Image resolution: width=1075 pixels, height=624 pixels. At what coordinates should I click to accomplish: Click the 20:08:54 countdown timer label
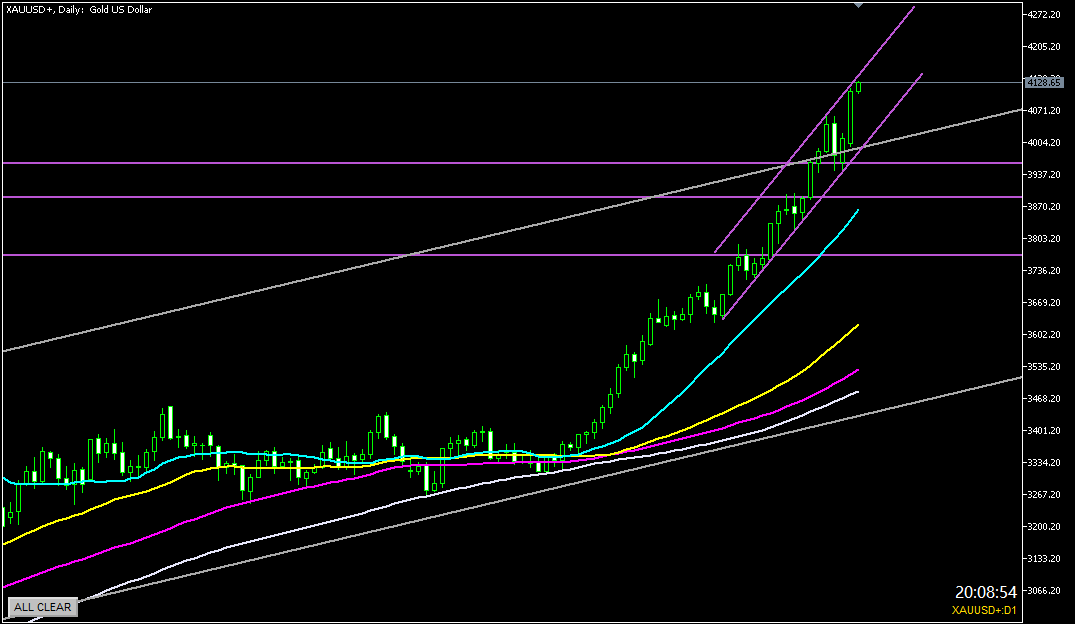tap(985, 592)
